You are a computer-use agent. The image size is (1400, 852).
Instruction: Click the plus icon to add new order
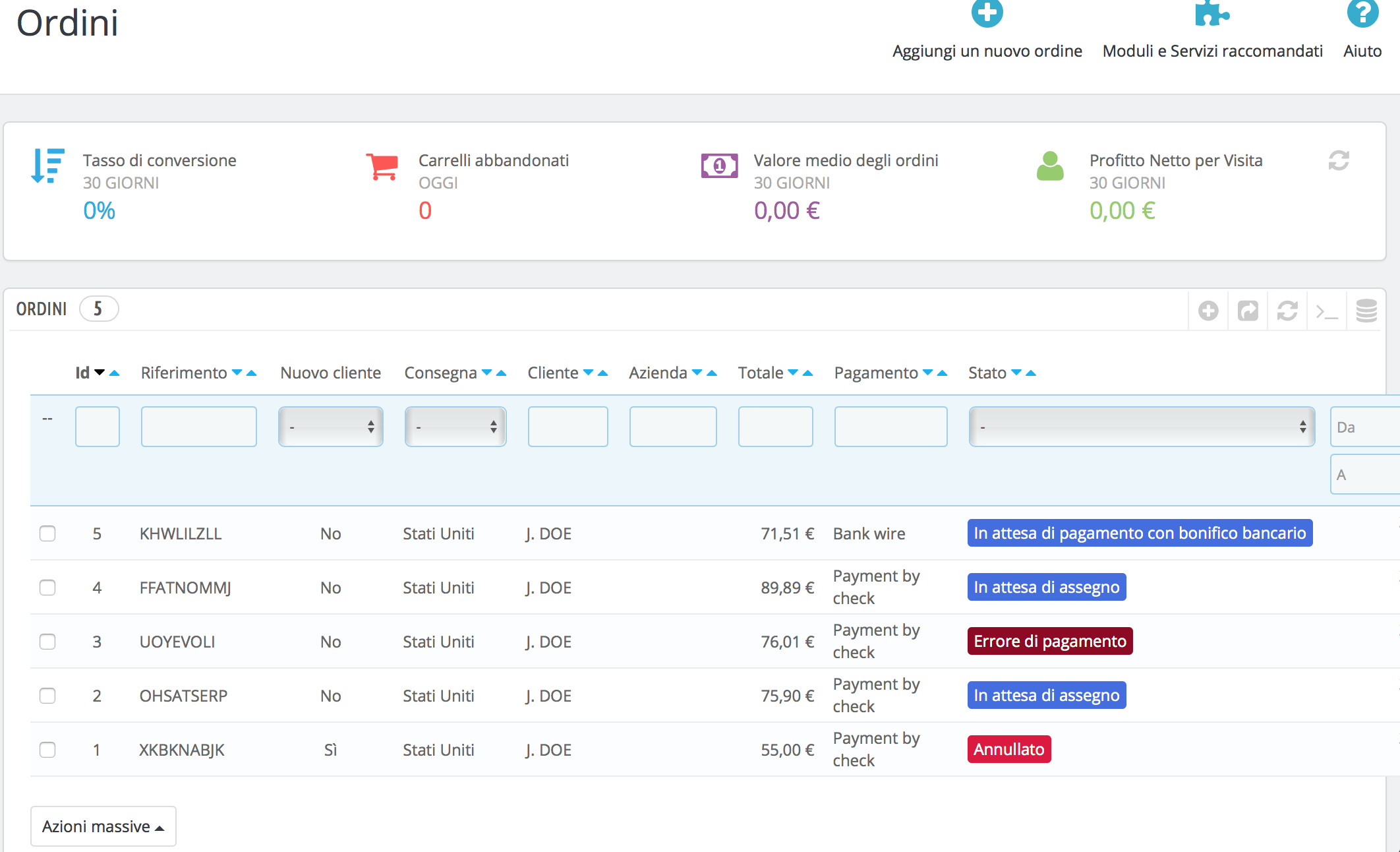(987, 13)
